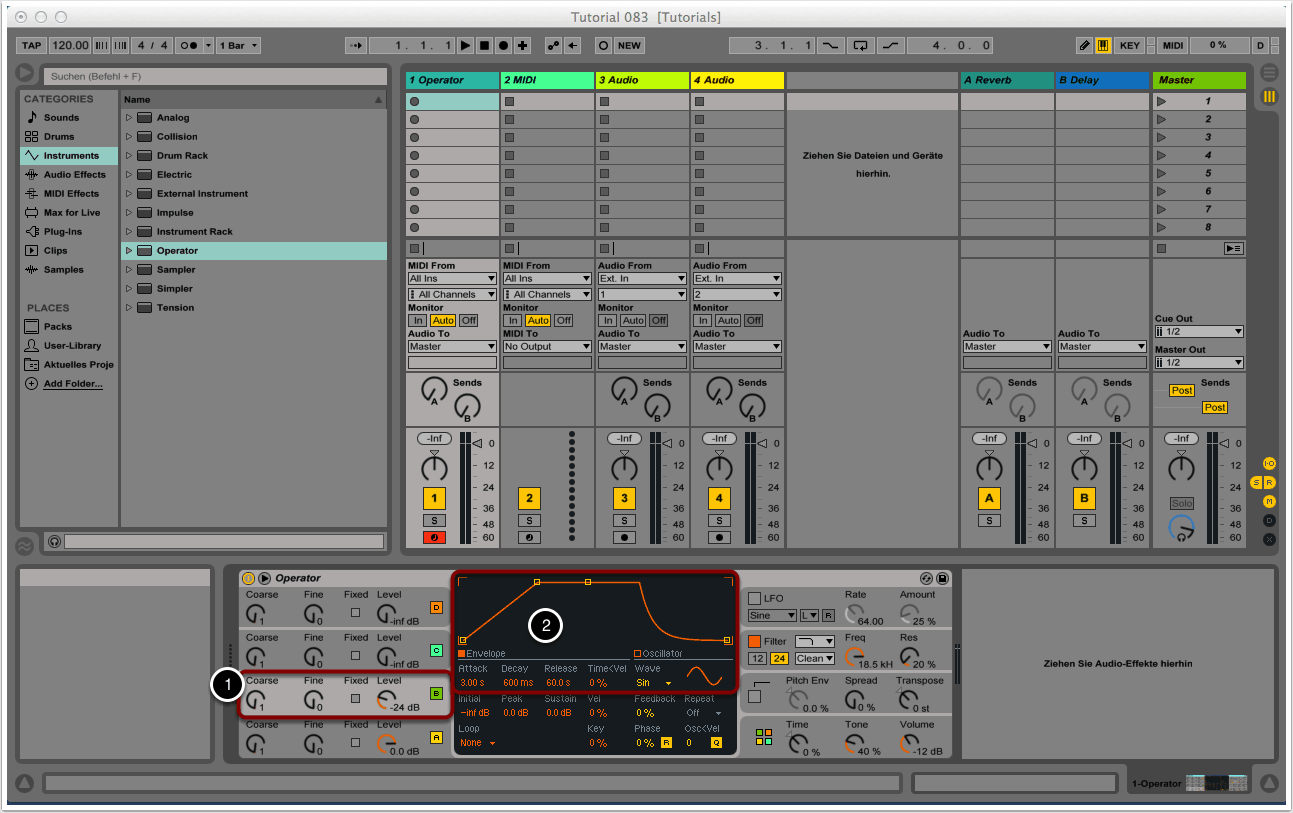Click the Operator algorithm global shell icon
The height and width of the screenshot is (813, 1293).
click(764, 737)
